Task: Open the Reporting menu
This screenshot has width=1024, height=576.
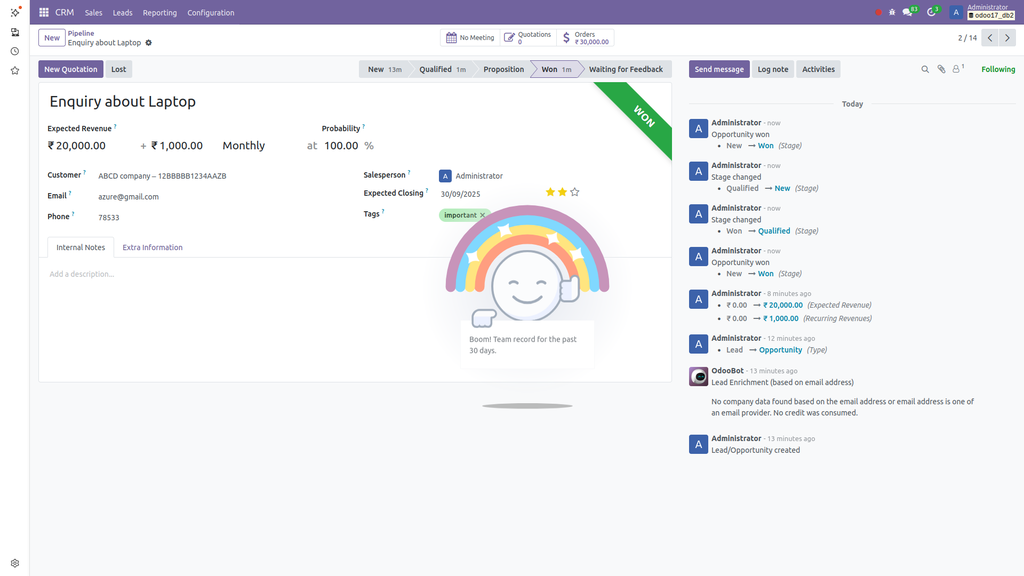Action: click(159, 13)
